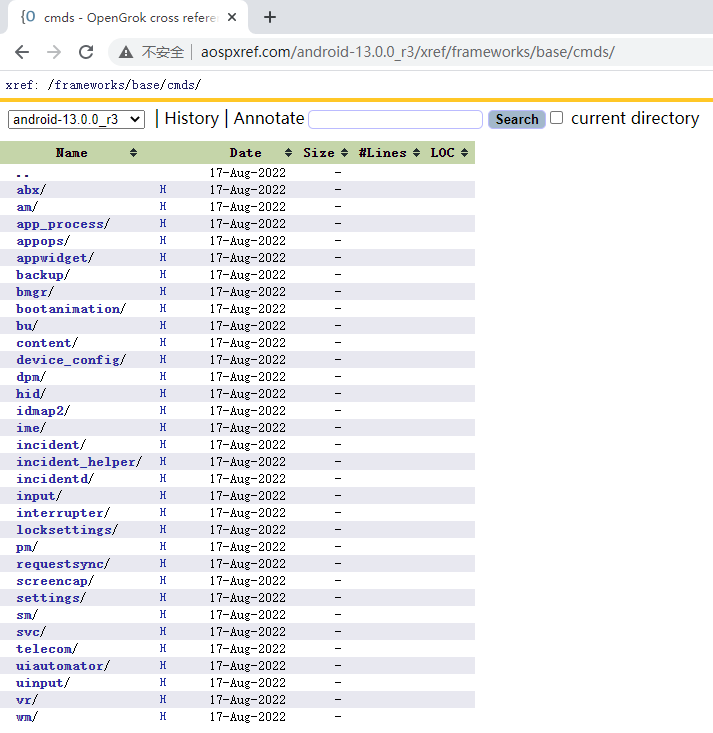
Task: Click the history H icon for pm
Action: click(x=163, y=546)
